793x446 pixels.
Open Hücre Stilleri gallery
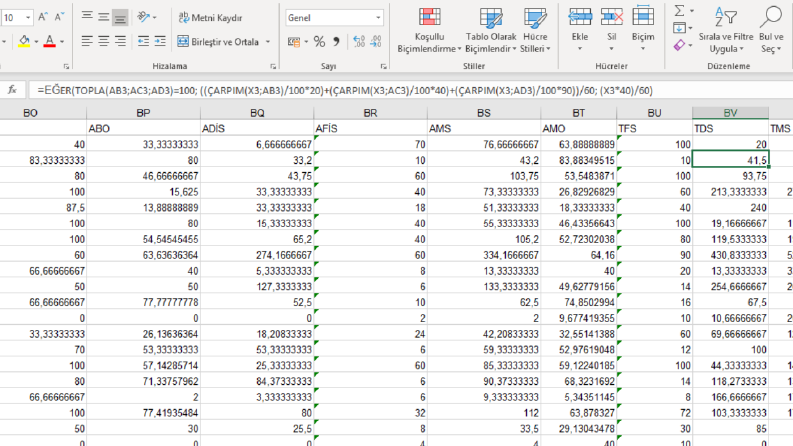click(x=535, y=30)
